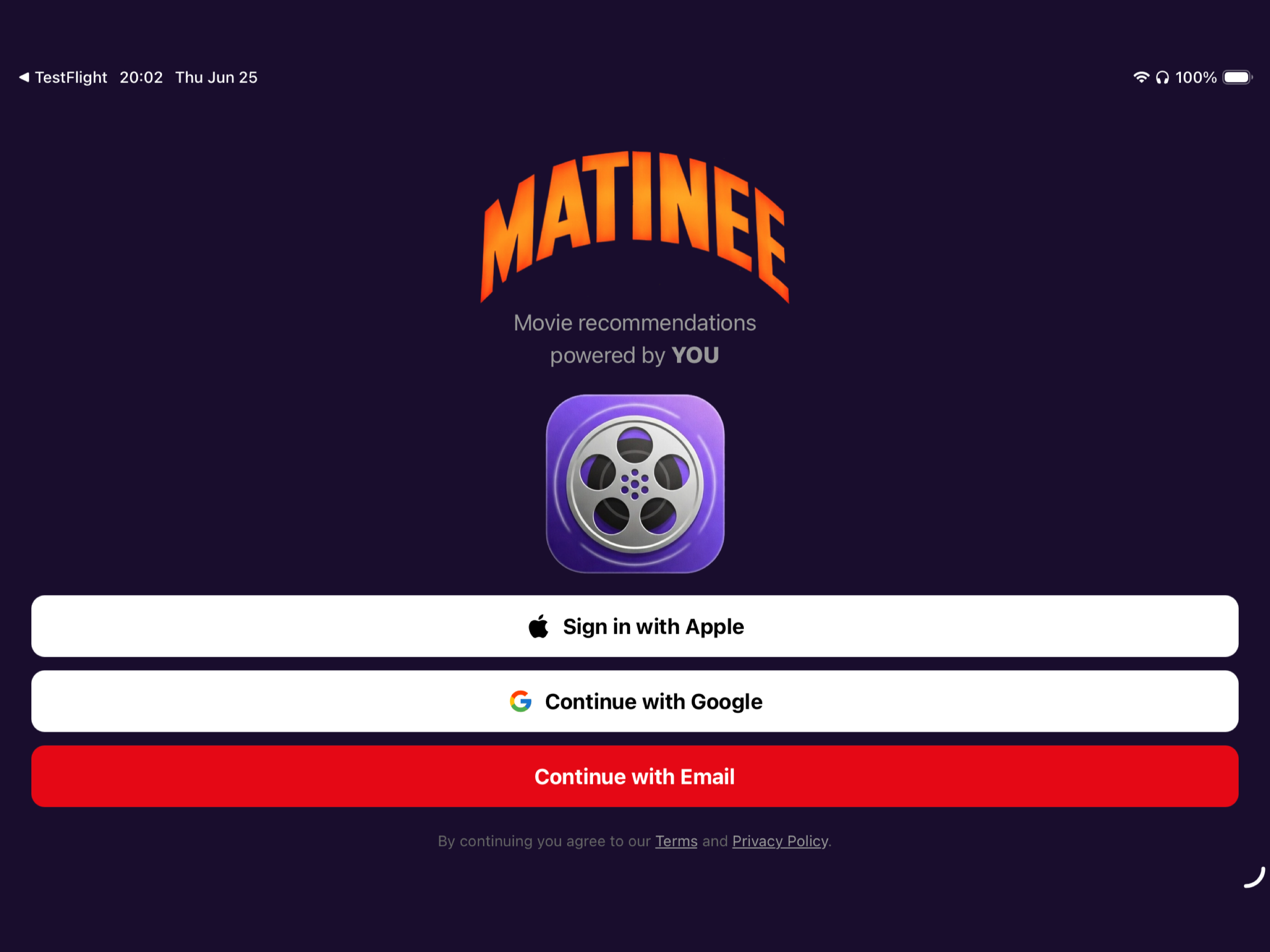Click the 100% battery percentage text

(x=1196, y=77)
